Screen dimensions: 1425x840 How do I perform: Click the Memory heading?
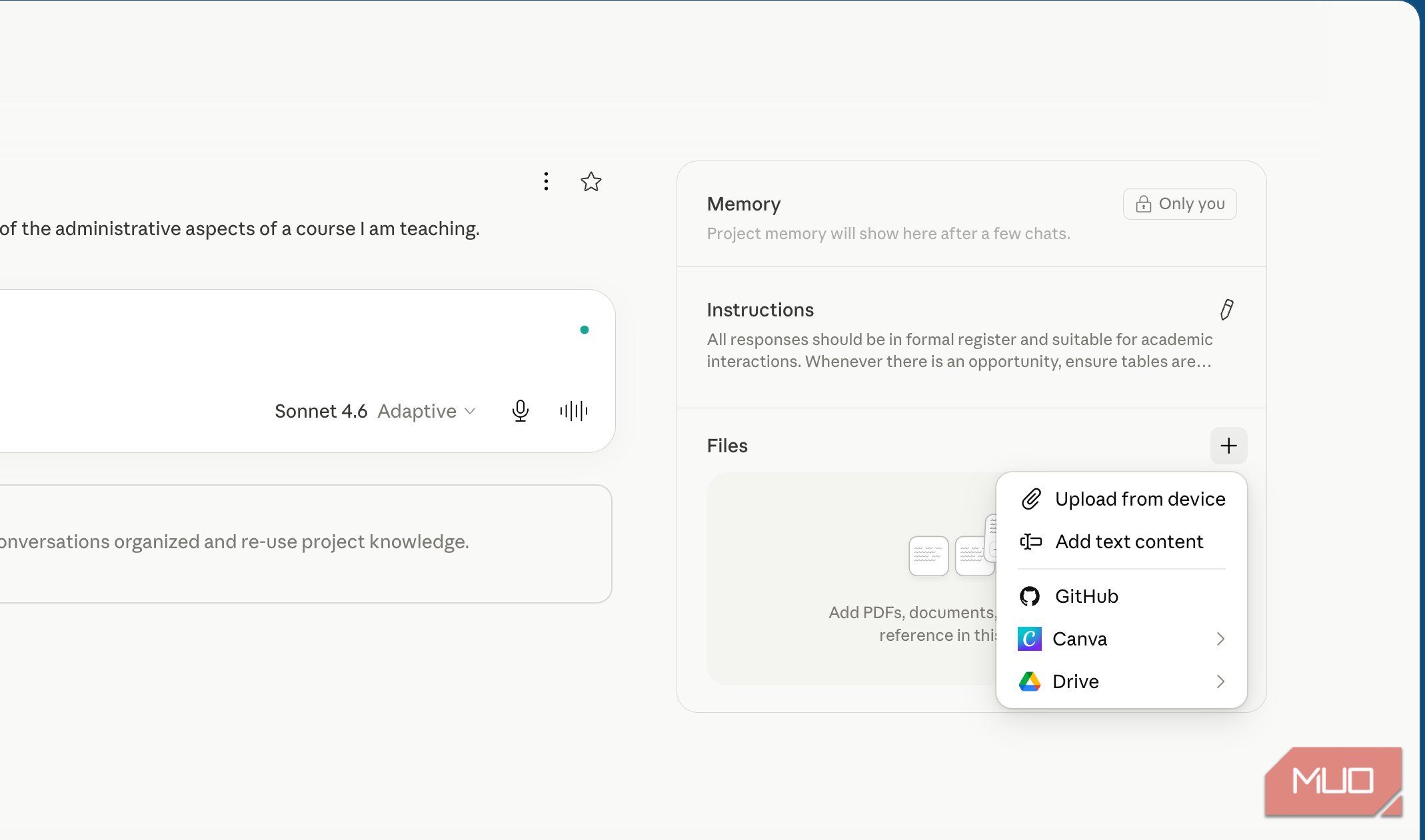[x=744, y=204]
